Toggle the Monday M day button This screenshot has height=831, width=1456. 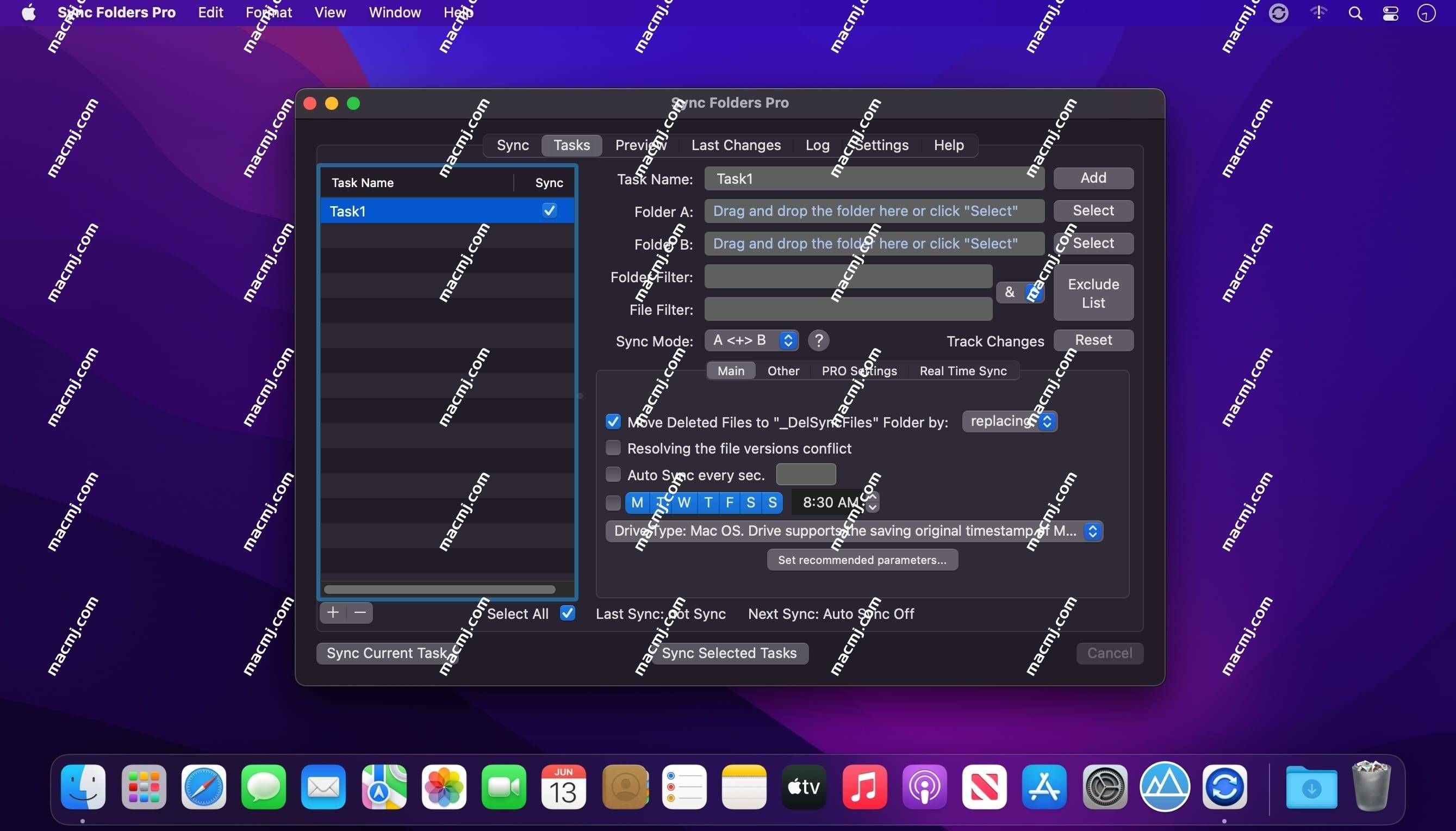click(x=637, y=503)
